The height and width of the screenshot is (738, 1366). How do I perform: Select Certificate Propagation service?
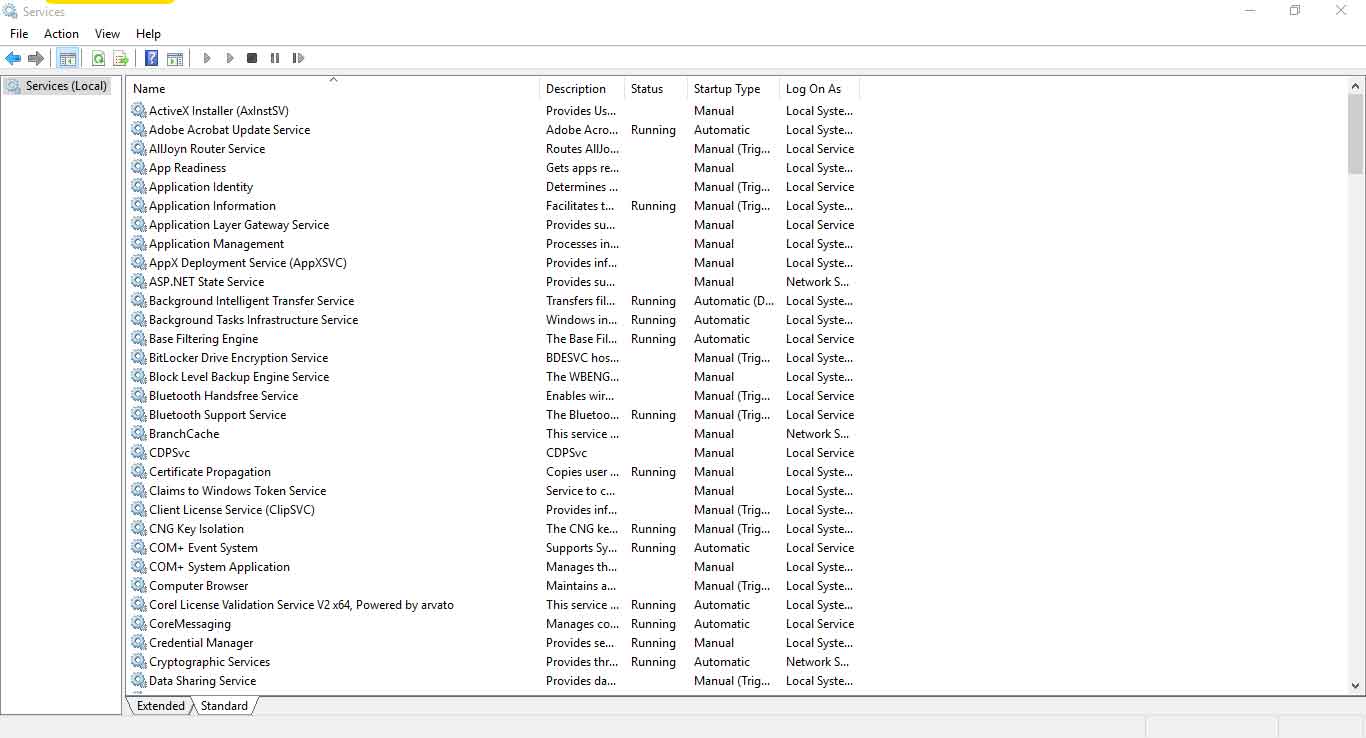(210, 472)
